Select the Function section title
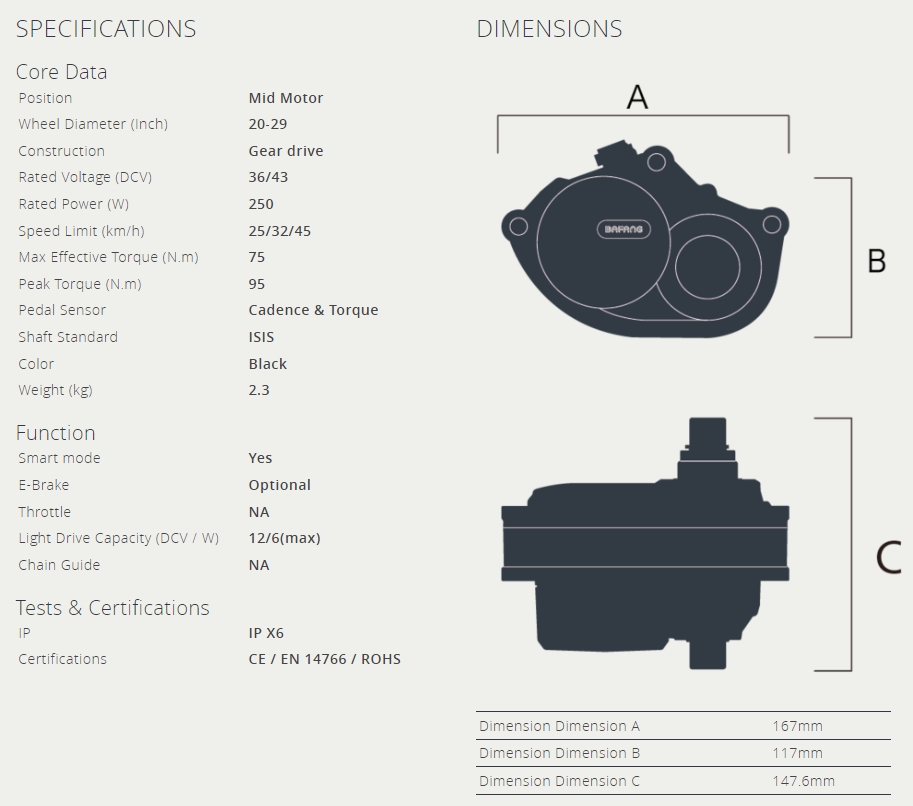Screen dimensions: 913x806 (x=56, y=433)
